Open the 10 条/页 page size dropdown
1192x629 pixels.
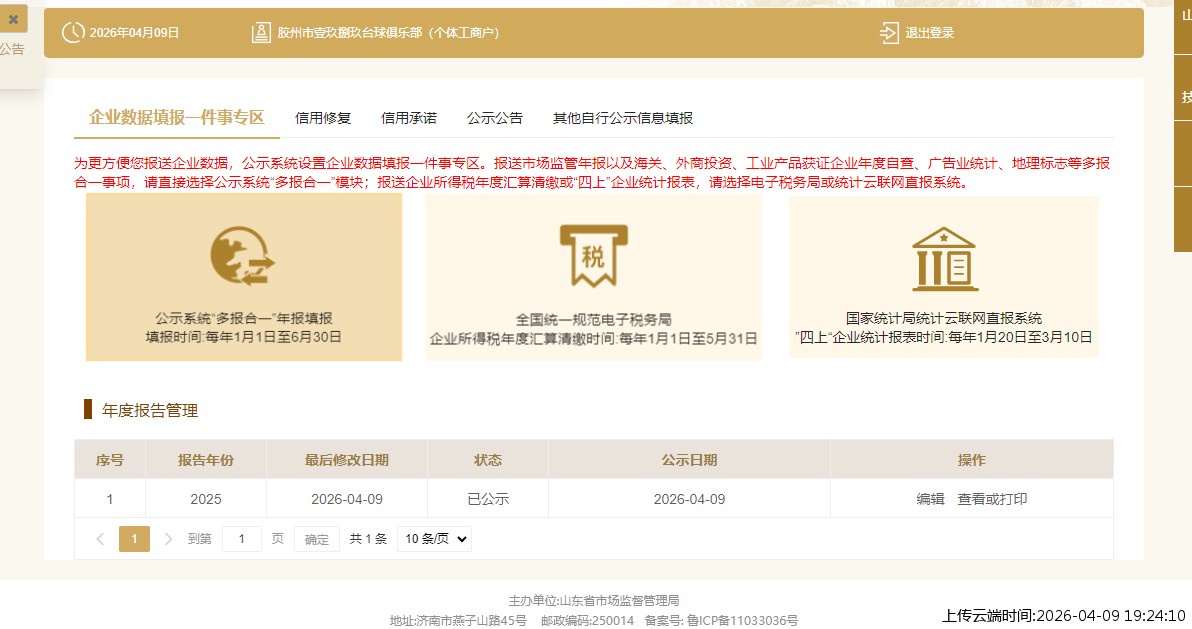pos(433,538)
